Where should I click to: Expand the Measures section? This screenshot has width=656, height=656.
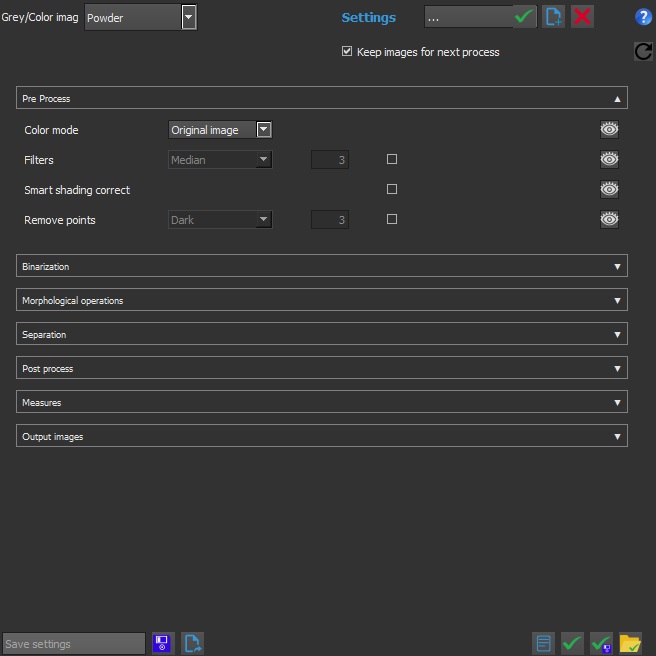[322, 402]
